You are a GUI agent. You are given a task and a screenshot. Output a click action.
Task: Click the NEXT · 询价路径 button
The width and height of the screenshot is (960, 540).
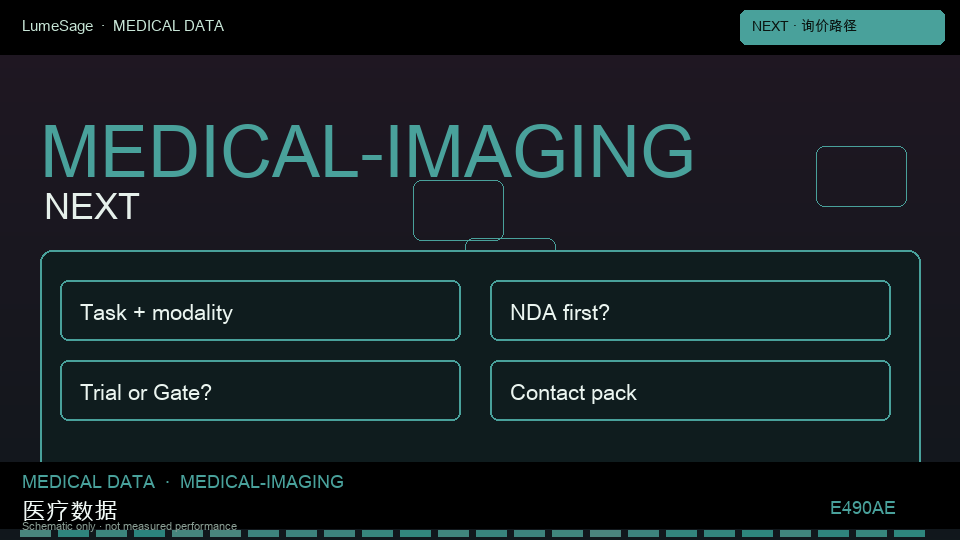[842, 27]
